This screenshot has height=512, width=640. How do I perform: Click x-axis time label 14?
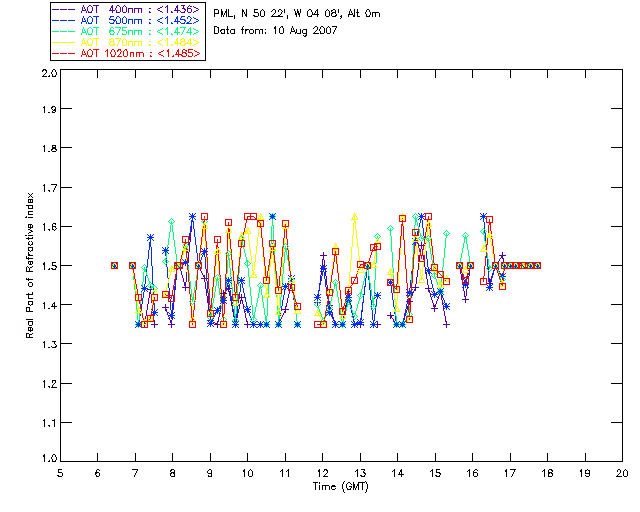coord(398,473)
